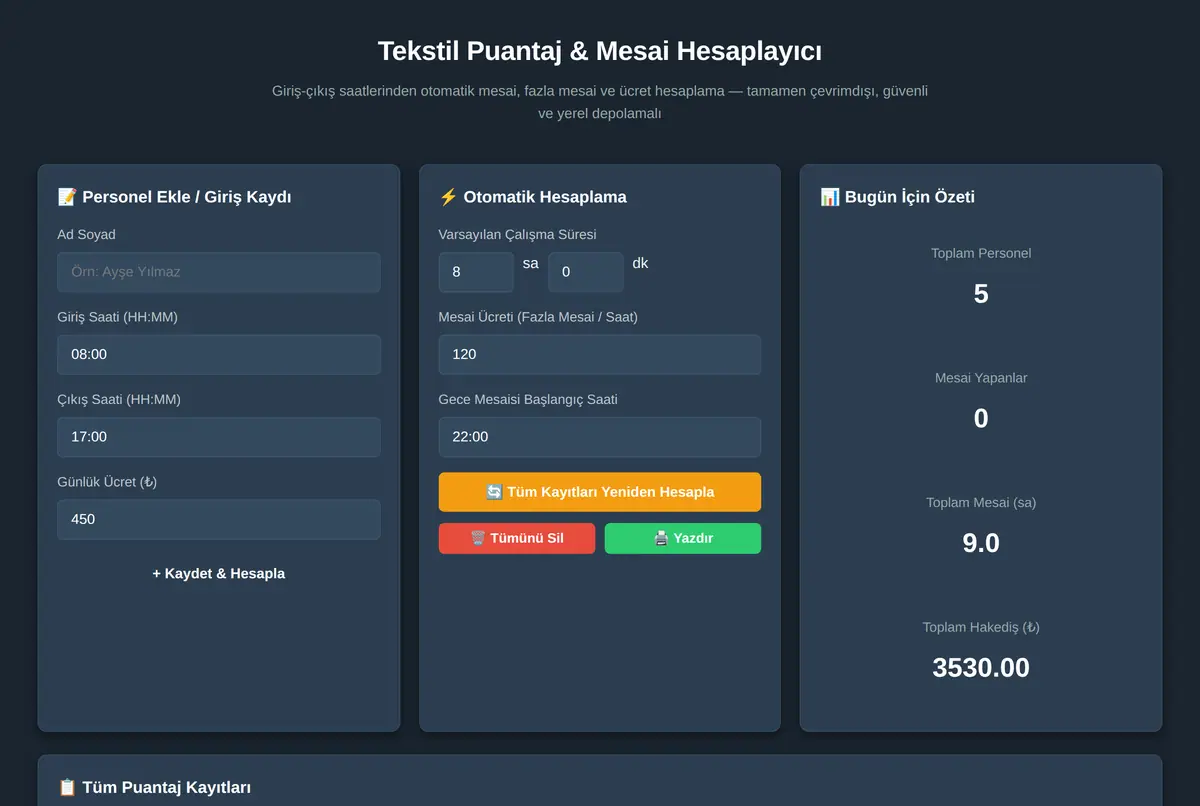
Task: Click the Toplam Hakediş (₺) label
Action: pos(981,628)
